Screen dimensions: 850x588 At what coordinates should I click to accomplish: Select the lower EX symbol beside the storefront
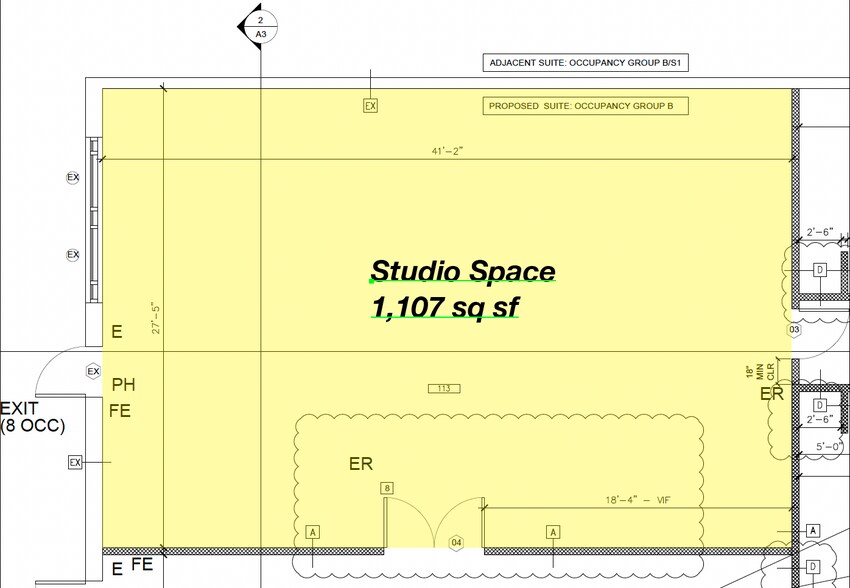tap(71, 253)
